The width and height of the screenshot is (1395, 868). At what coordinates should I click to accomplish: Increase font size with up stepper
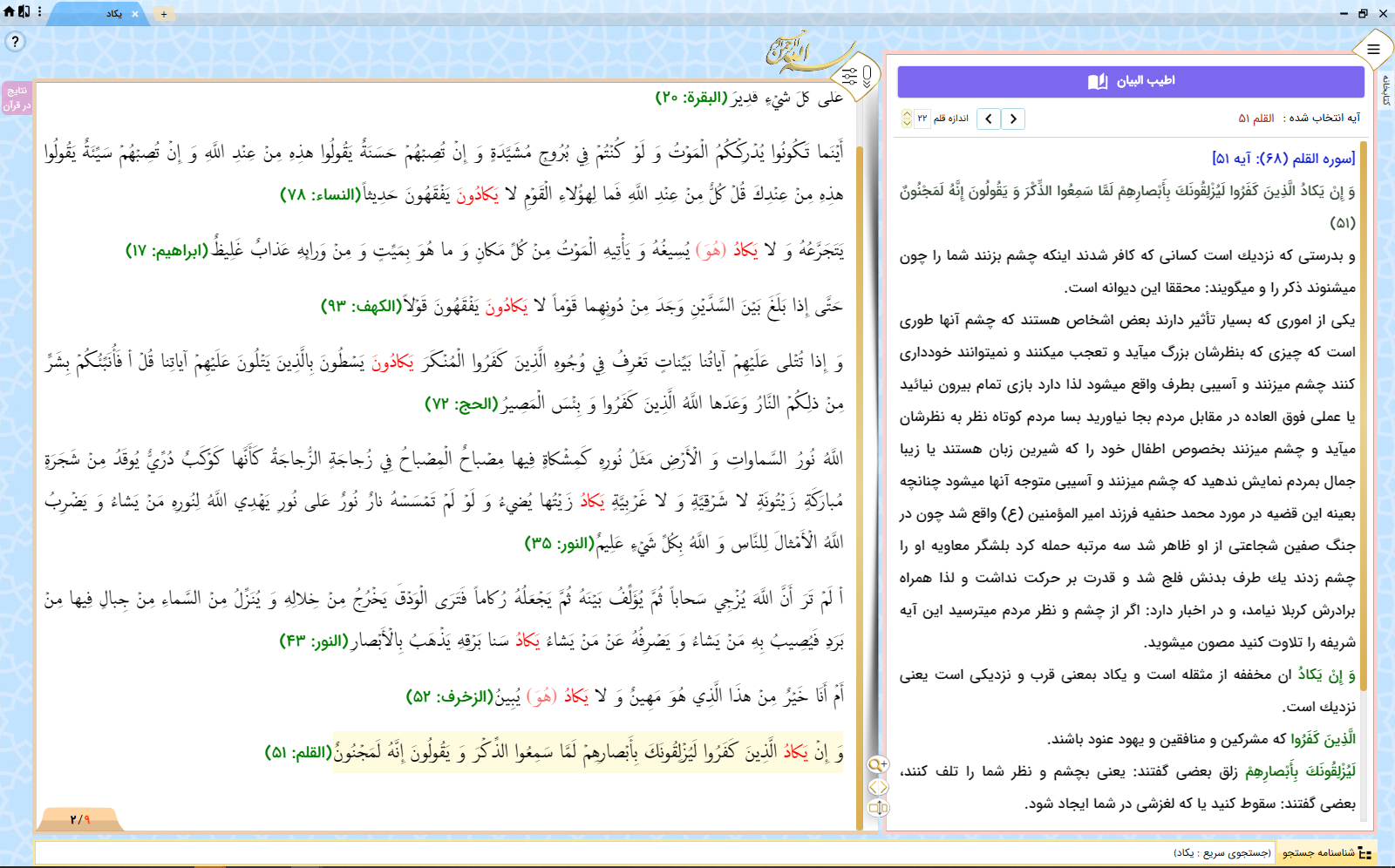pyautogui.click(x=907, y=113)
